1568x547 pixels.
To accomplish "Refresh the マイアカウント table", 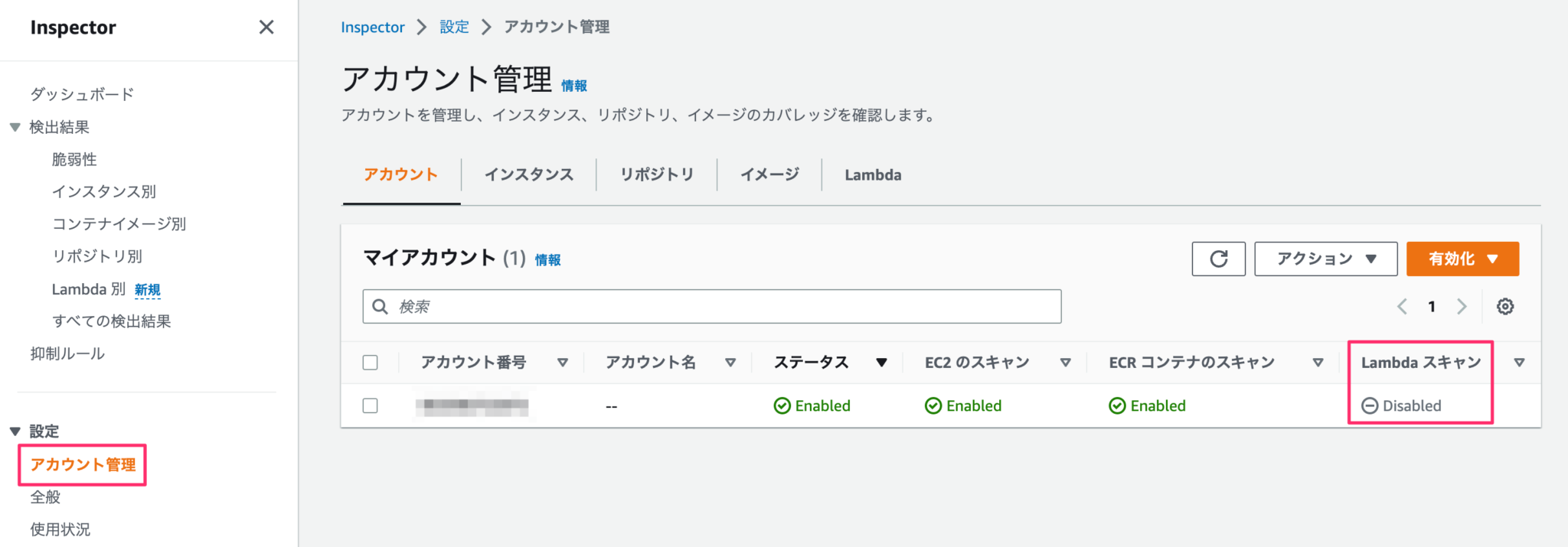I will tap(1219, 259).
